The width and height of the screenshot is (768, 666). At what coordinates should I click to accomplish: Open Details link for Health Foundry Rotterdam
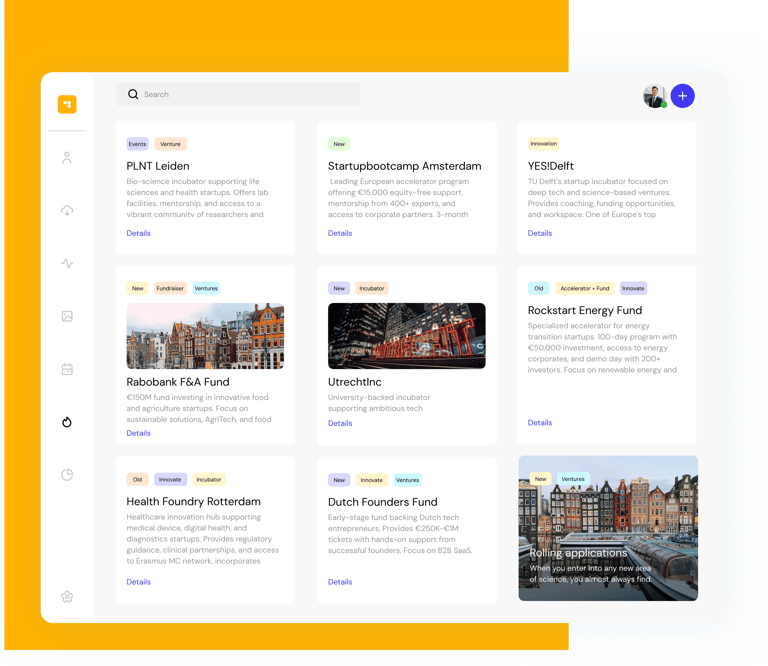coord(139,582)
